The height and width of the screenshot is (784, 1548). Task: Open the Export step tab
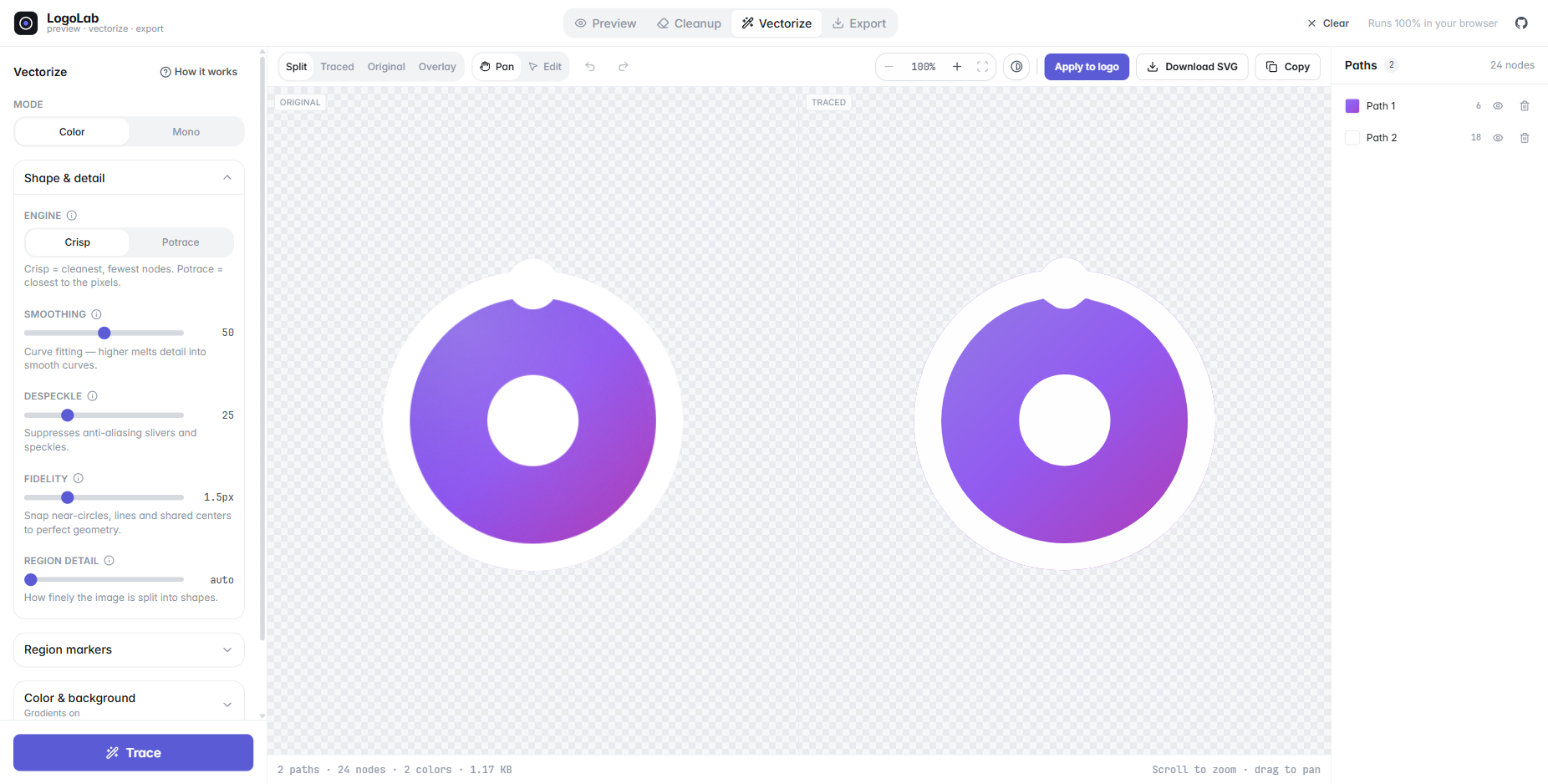click(859, 23)
